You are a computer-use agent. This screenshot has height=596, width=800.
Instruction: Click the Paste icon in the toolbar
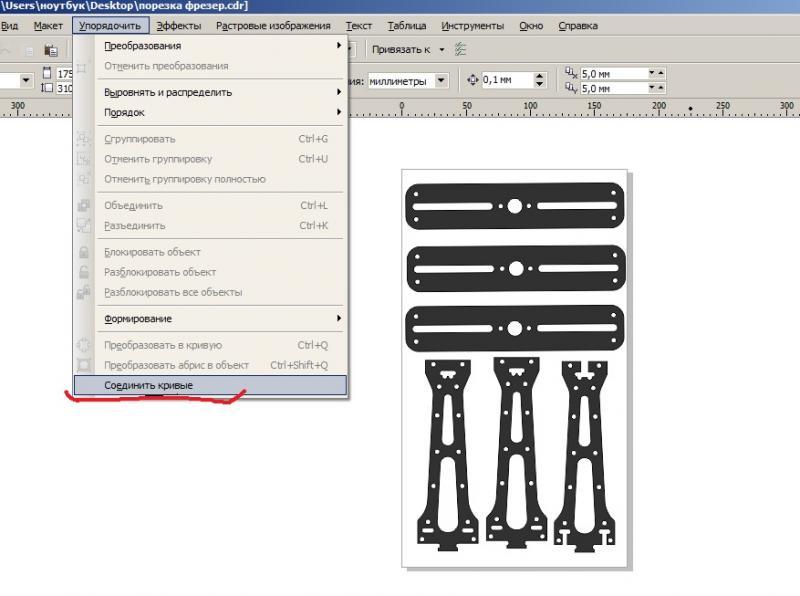[x=50, y=50]
